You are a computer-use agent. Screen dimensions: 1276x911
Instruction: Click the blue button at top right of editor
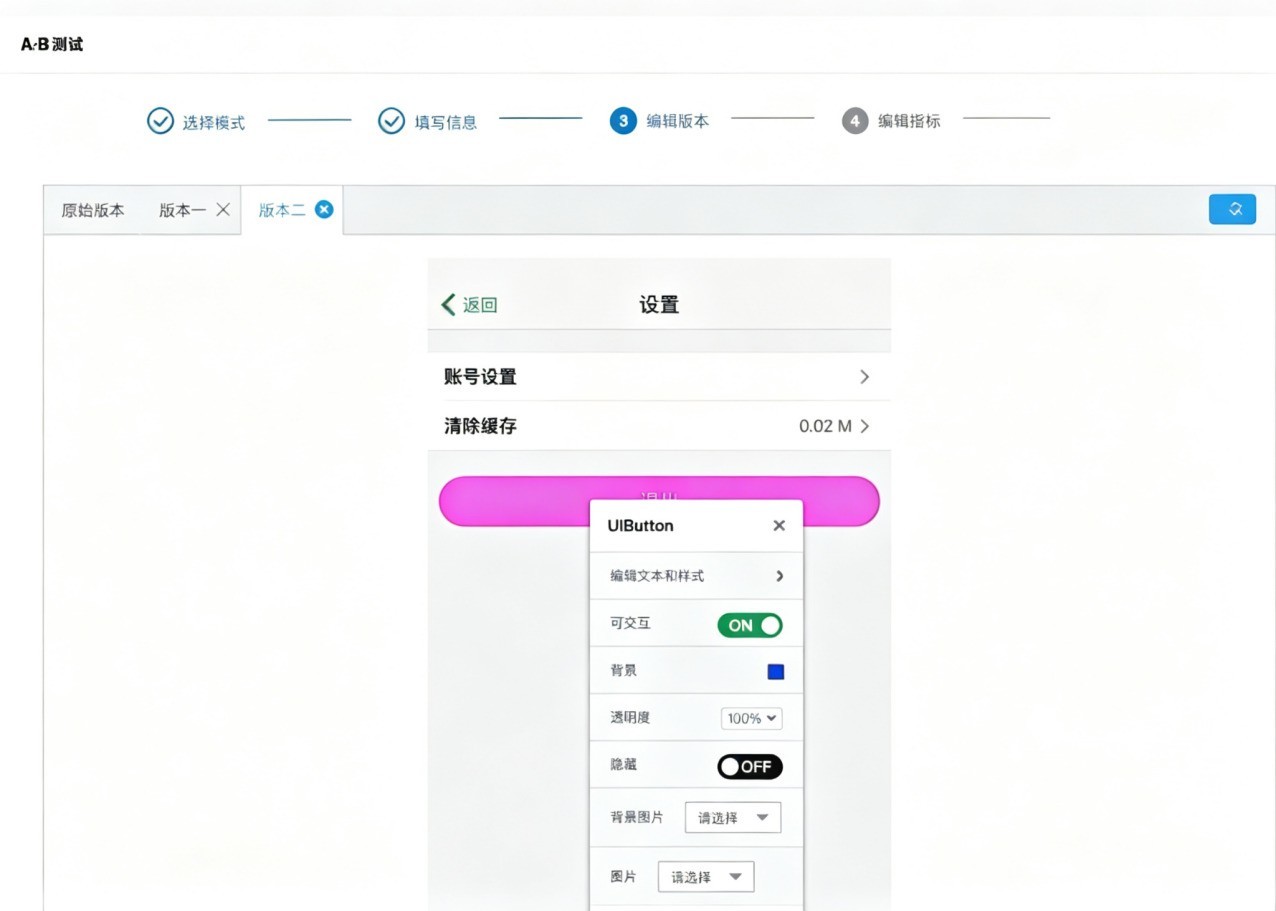(1232, 209)
